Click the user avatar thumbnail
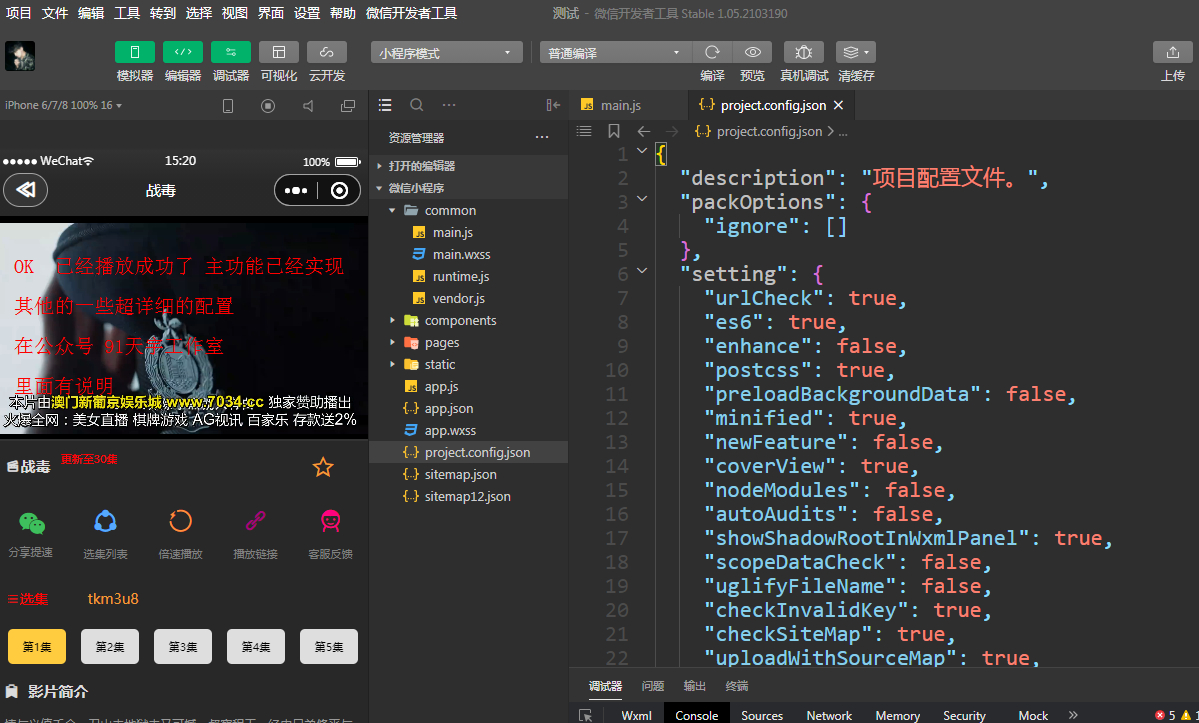 [x=20, y=56]
